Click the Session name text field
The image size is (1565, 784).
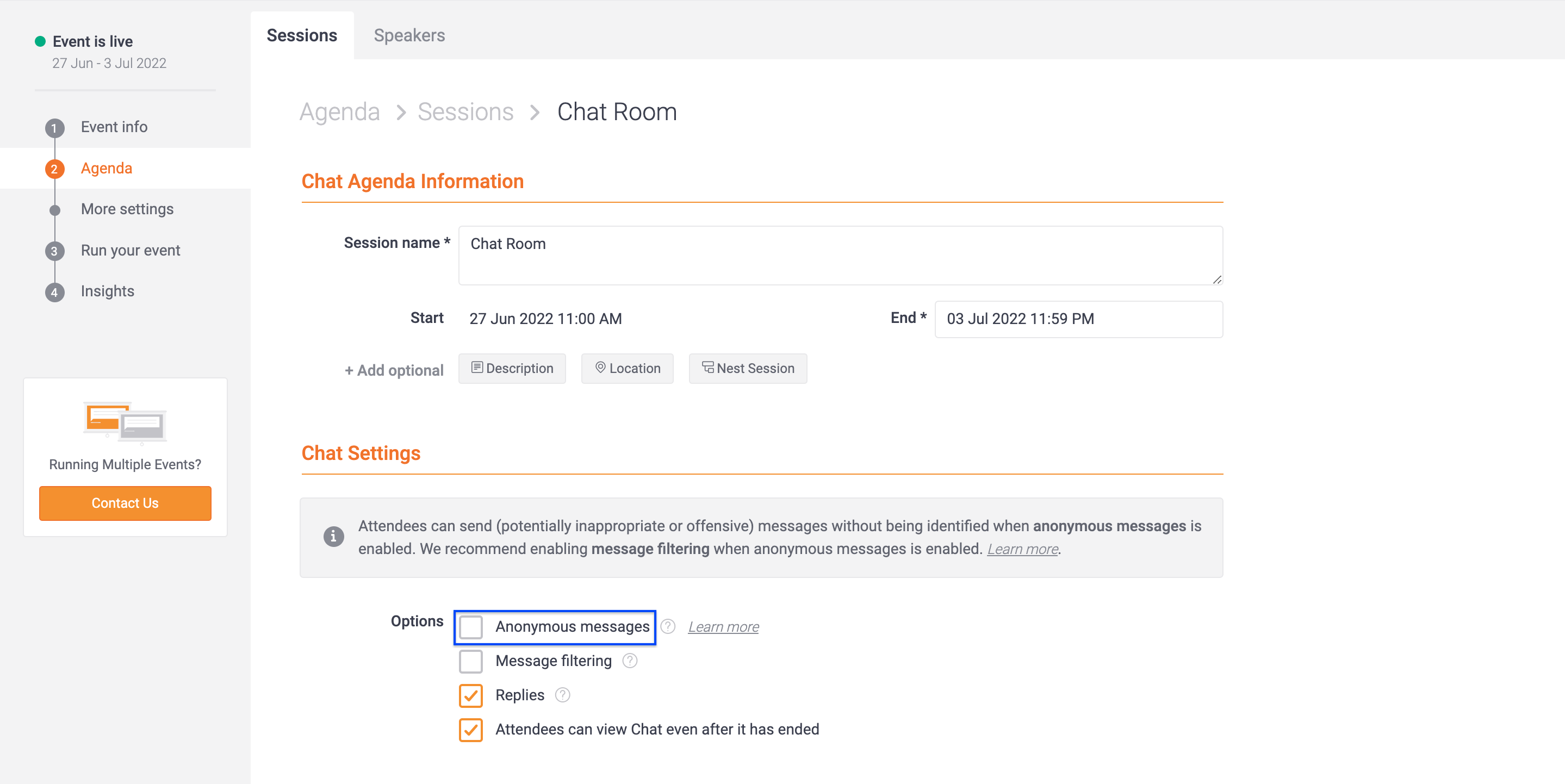click(841, 256)
